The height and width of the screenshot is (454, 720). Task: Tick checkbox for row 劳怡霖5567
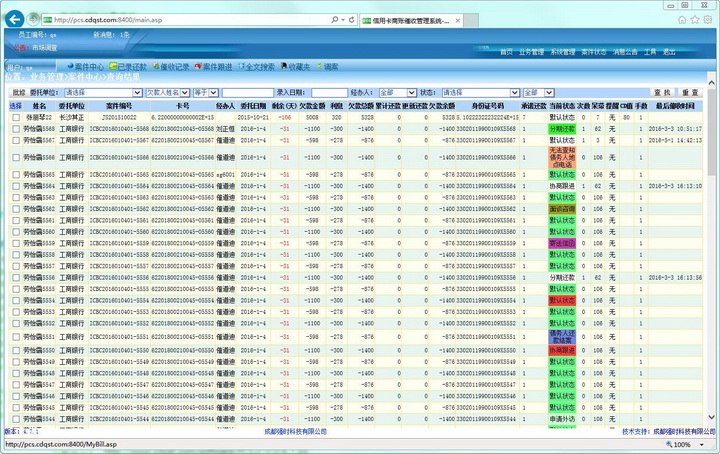tap(16, 140)
